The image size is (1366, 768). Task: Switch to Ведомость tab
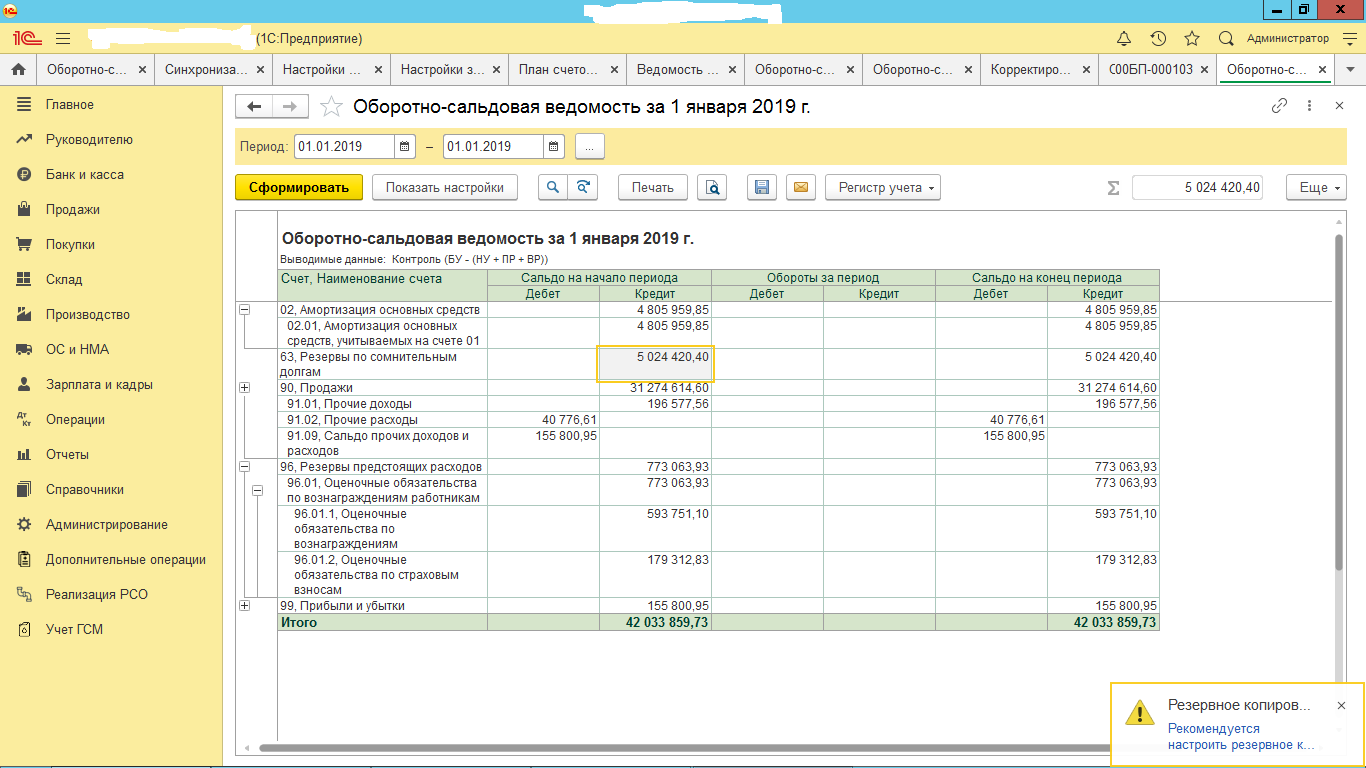[686, 70]
